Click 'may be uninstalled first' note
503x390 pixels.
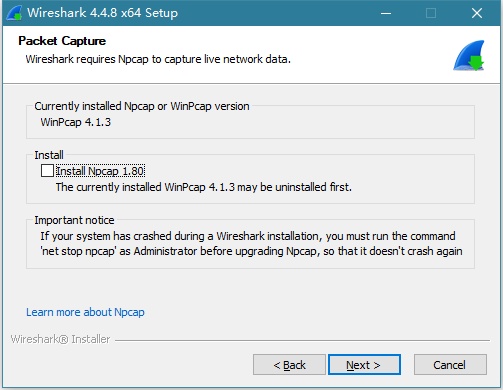204,187
